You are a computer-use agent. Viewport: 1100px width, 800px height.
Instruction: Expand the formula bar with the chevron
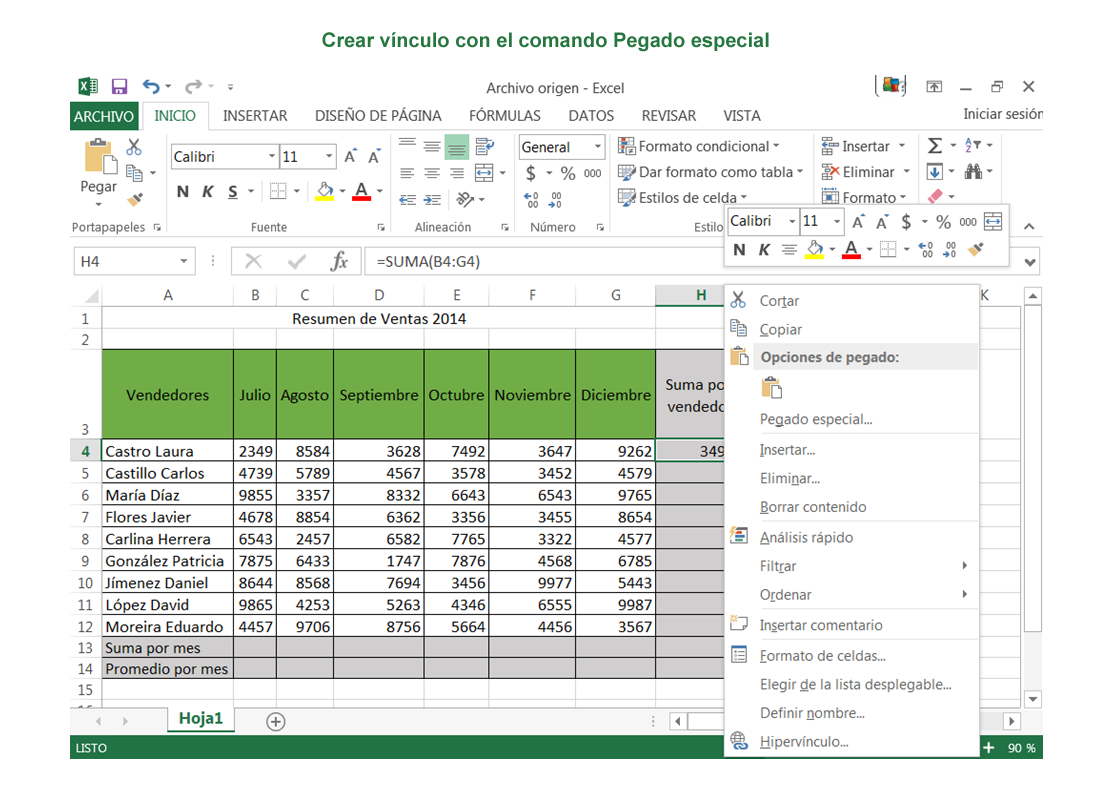point(1030,262)
